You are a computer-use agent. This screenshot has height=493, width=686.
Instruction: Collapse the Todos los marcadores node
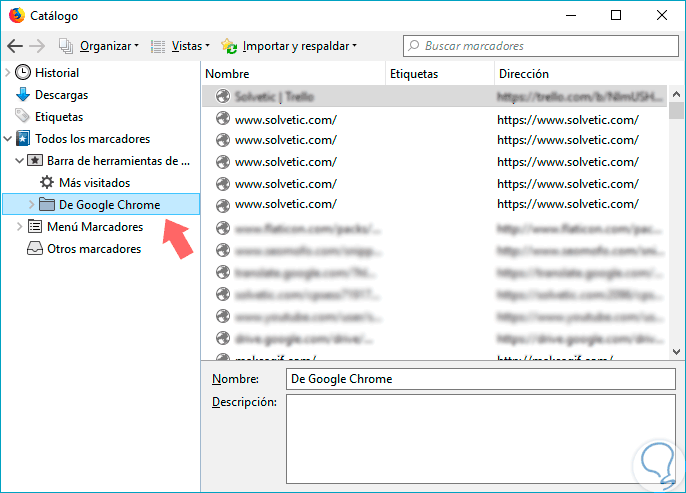click(x=7, y=139)
